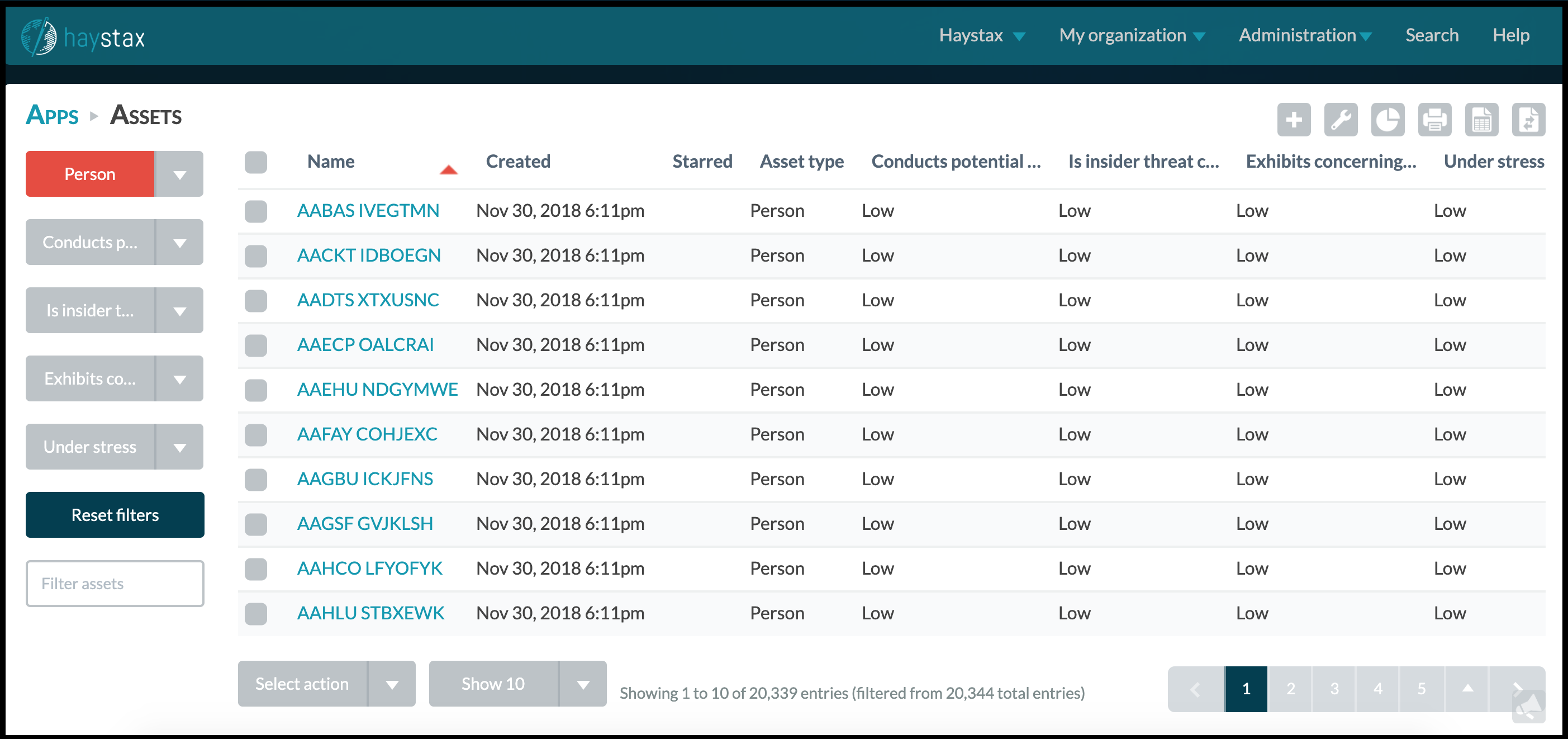Open the Haystax menu
Image resolution: width=1568 pixels, height=739 pixels.
pyautogui.click(x=982, y=35)
